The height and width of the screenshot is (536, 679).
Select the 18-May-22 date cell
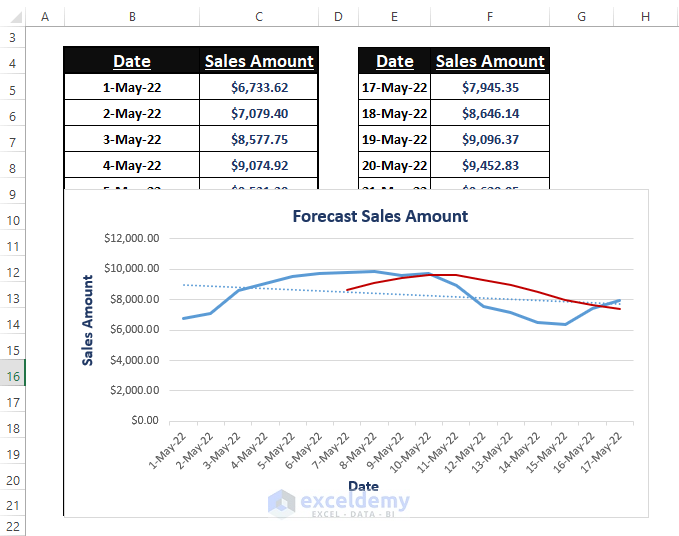(394, 114)
